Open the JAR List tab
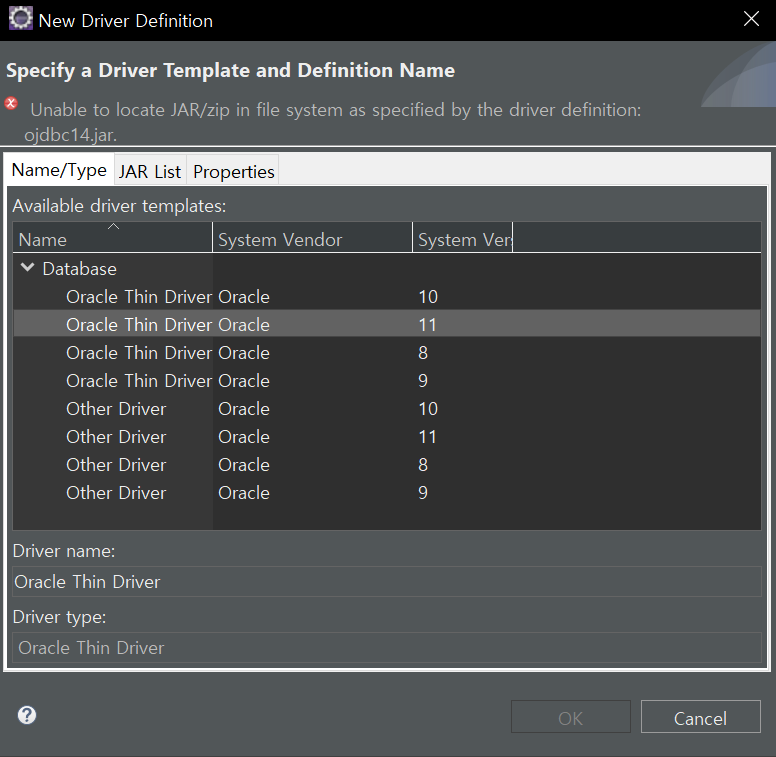776x757 pixels. 150,171
